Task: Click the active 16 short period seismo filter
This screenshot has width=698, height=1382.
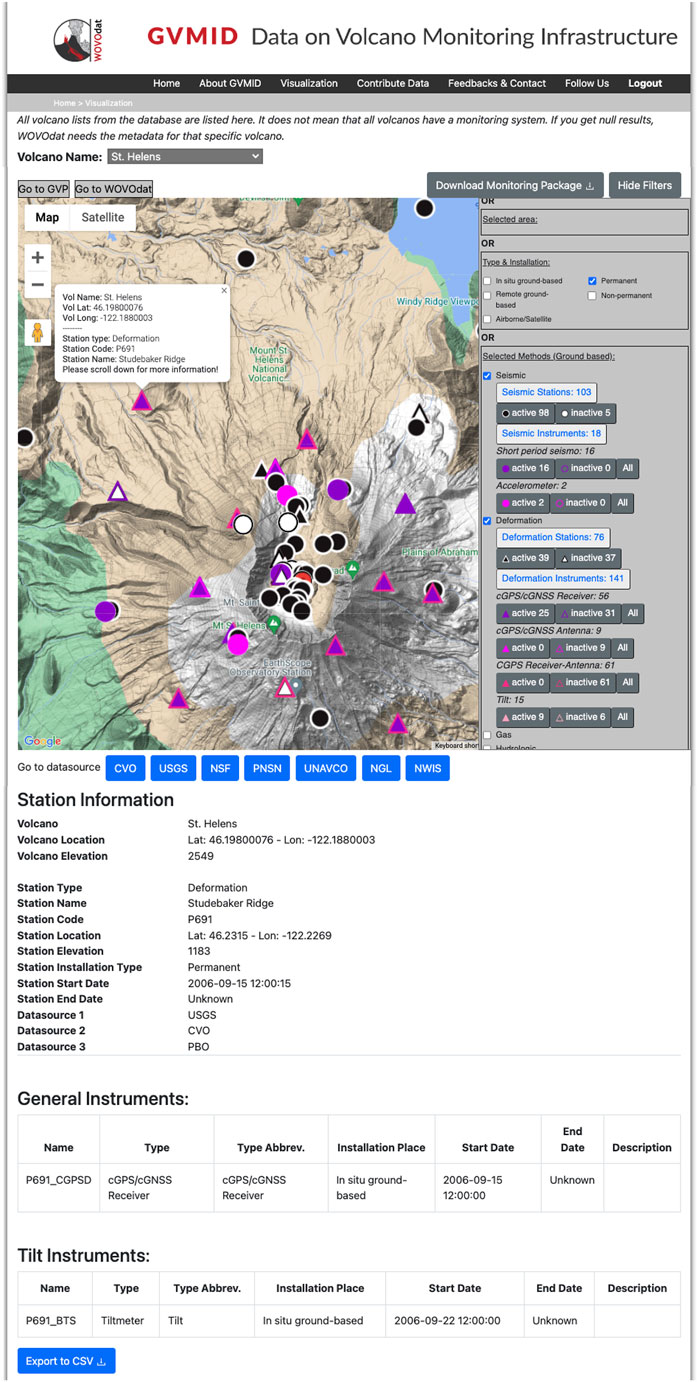Action: pos(525,468)
